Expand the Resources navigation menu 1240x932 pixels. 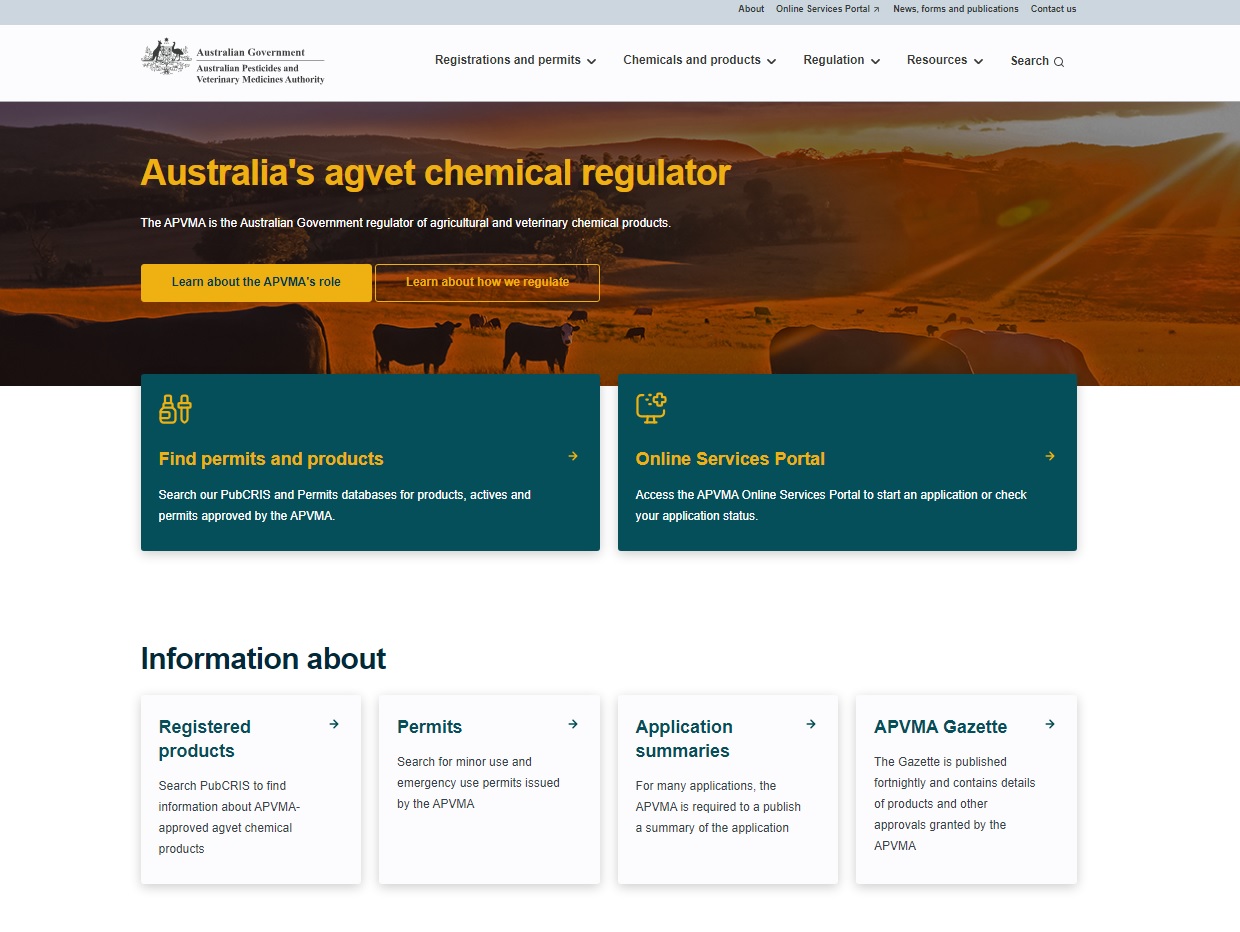point(944,60)
